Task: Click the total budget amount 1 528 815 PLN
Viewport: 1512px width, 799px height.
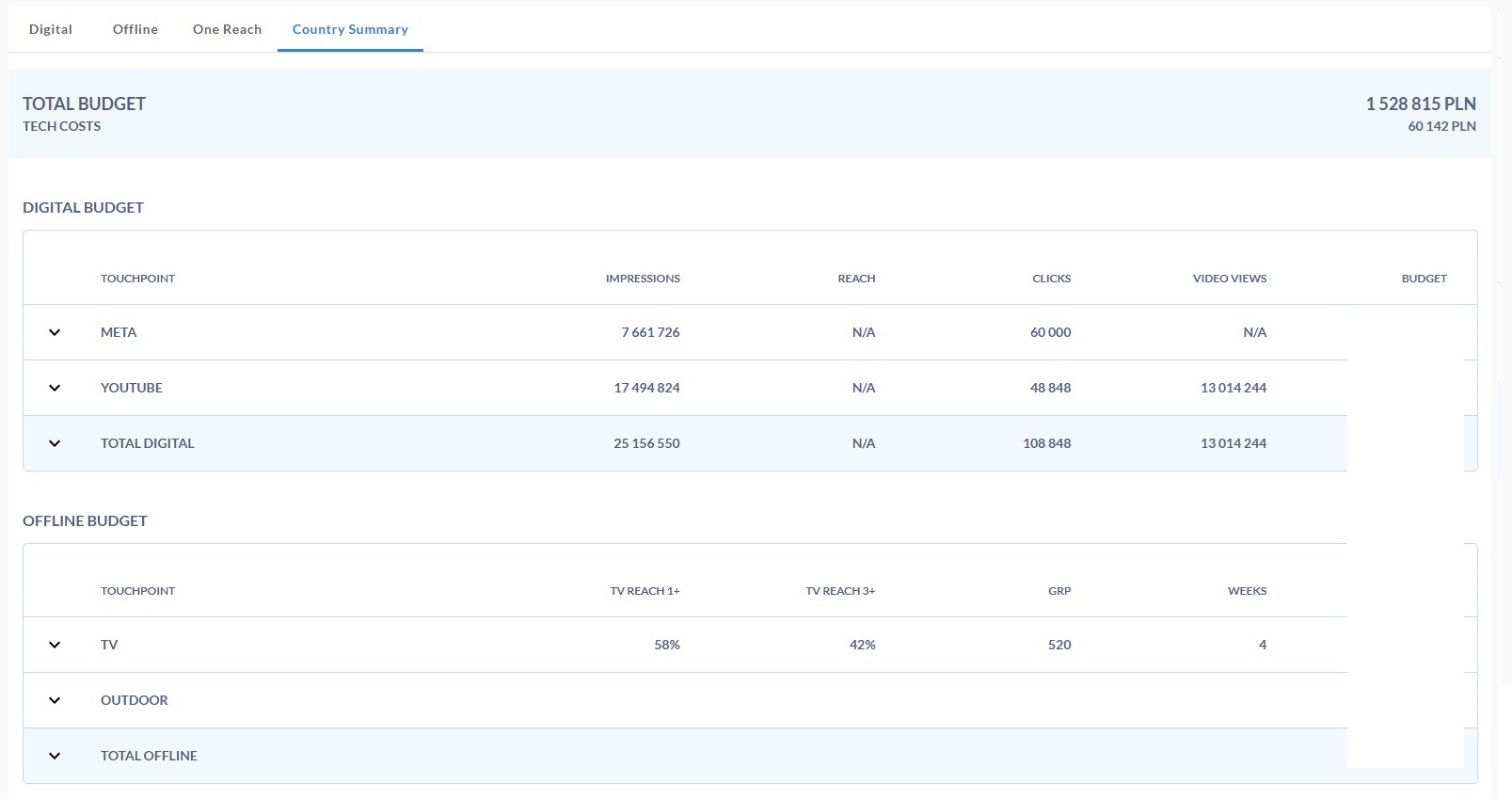Action: pos(1421,104)
